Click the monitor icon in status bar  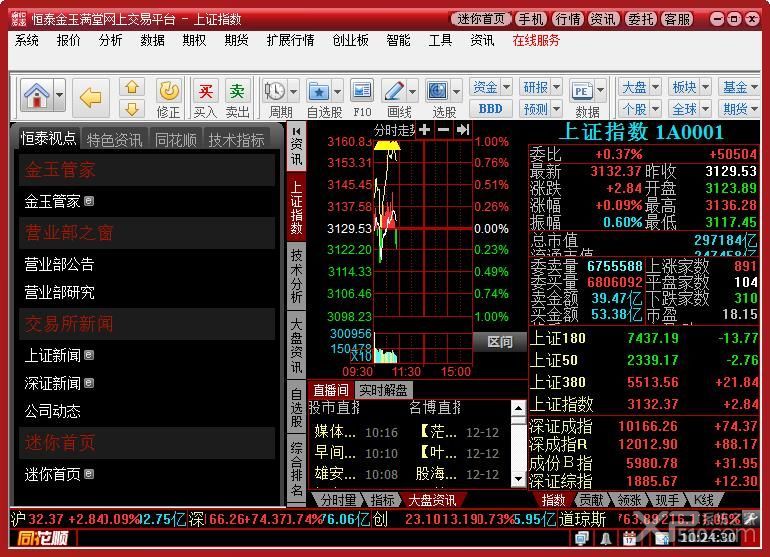(582, 539)
